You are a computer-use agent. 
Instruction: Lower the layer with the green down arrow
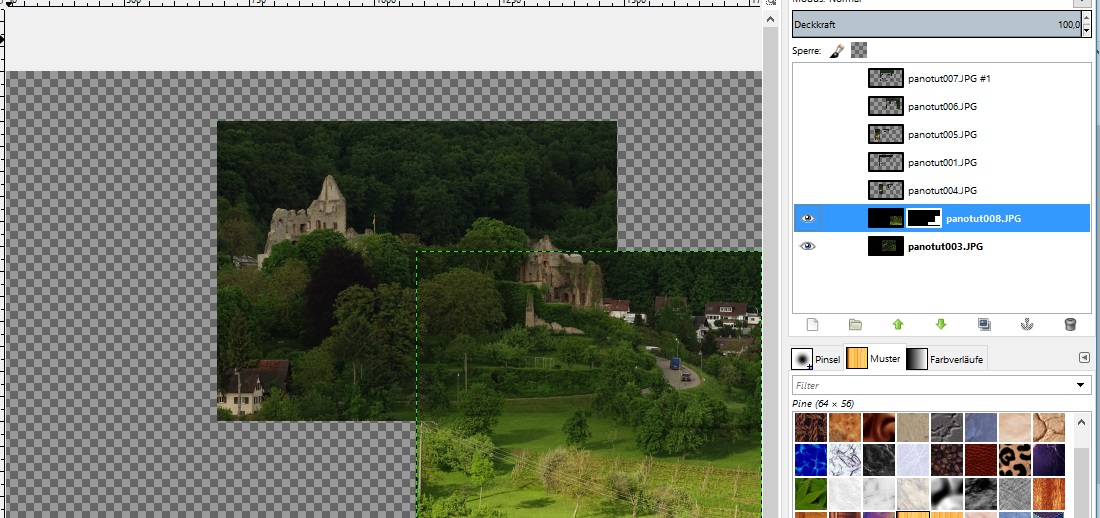pos(941,324)
